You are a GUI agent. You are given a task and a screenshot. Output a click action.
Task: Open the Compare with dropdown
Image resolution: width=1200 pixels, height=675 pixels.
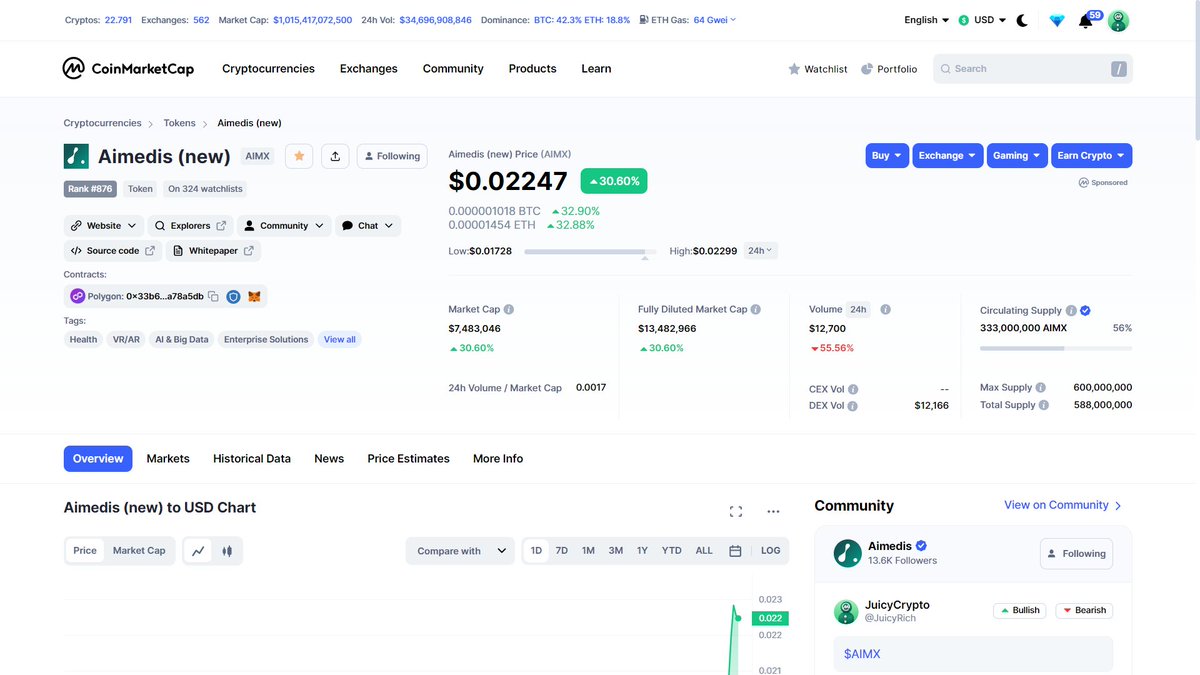[x=460, y=551]
